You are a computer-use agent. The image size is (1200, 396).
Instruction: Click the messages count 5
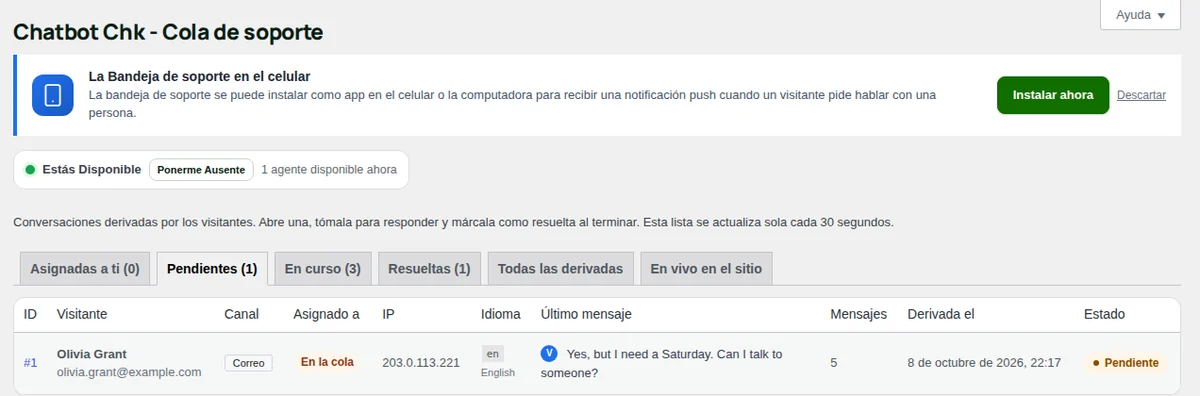click(x=835, y=363)
